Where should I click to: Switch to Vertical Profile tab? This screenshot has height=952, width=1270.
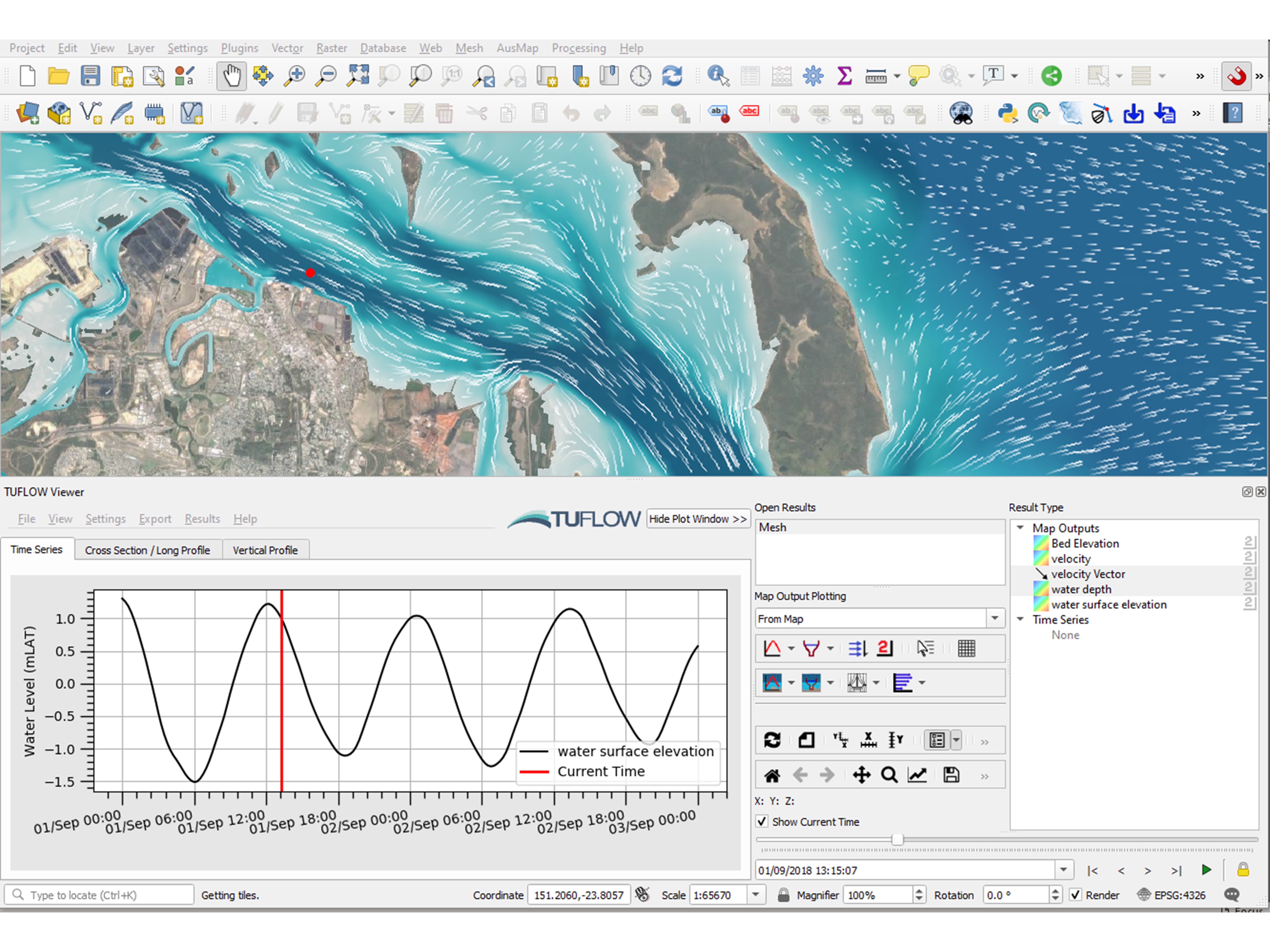coord(265,550)
